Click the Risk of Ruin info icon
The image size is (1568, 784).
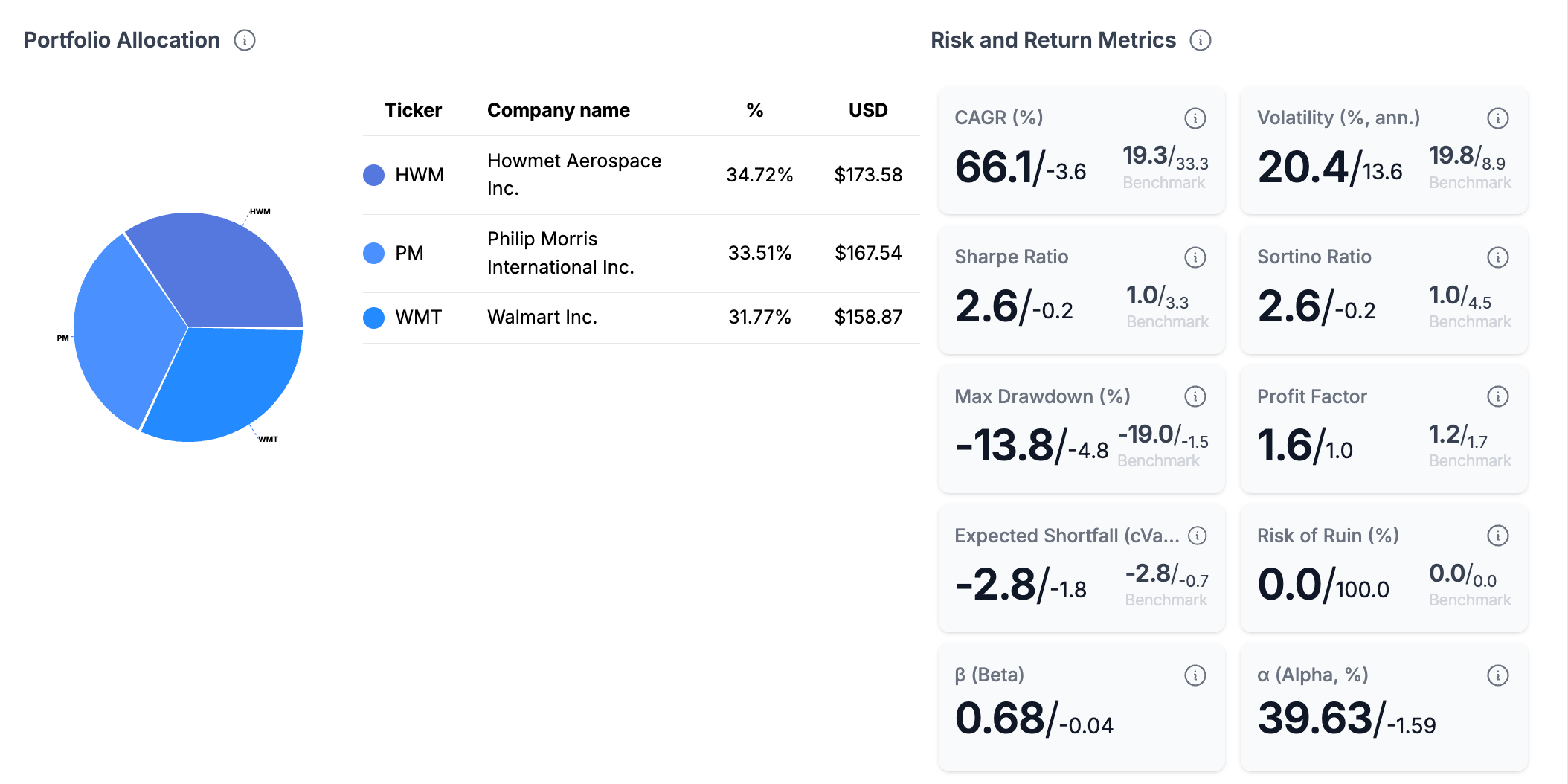tap(1497, 535)
